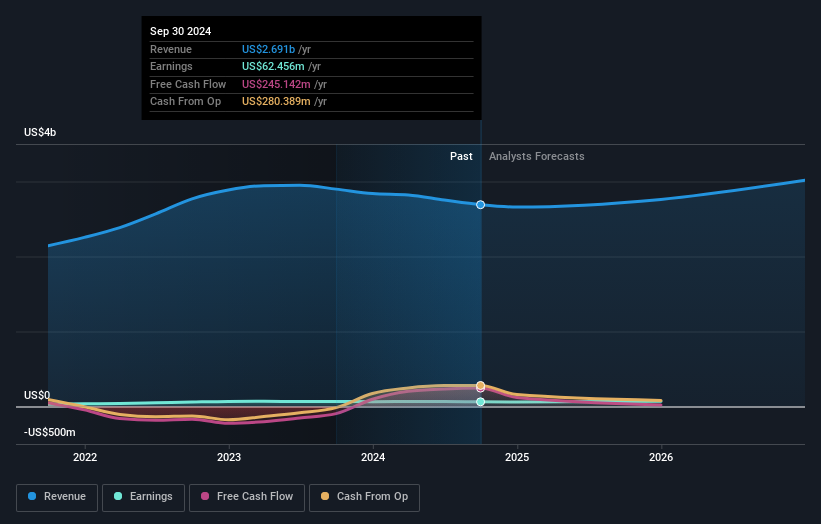Viewport: 821px width, 524px height.
Task: Click the Sep 30 2024 tooltip date
Action: coord(181,31)
